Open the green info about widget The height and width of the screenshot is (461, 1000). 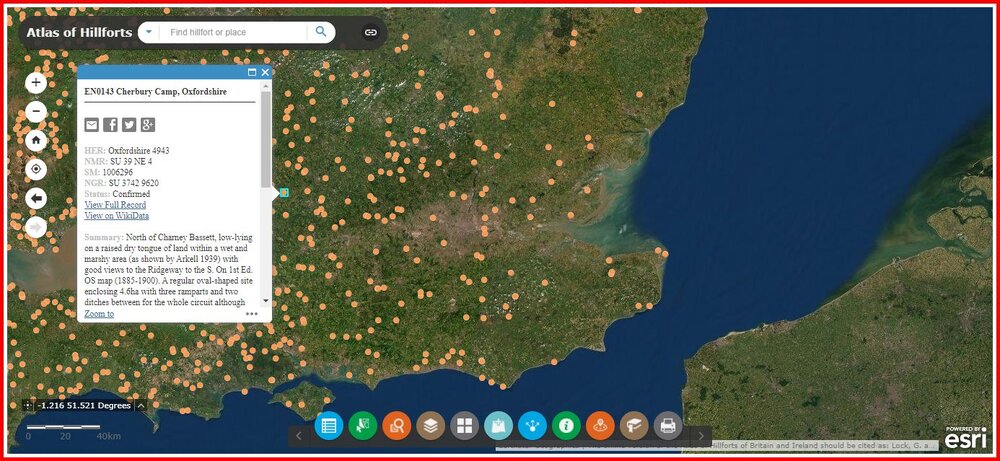click(x=566, y=425)
